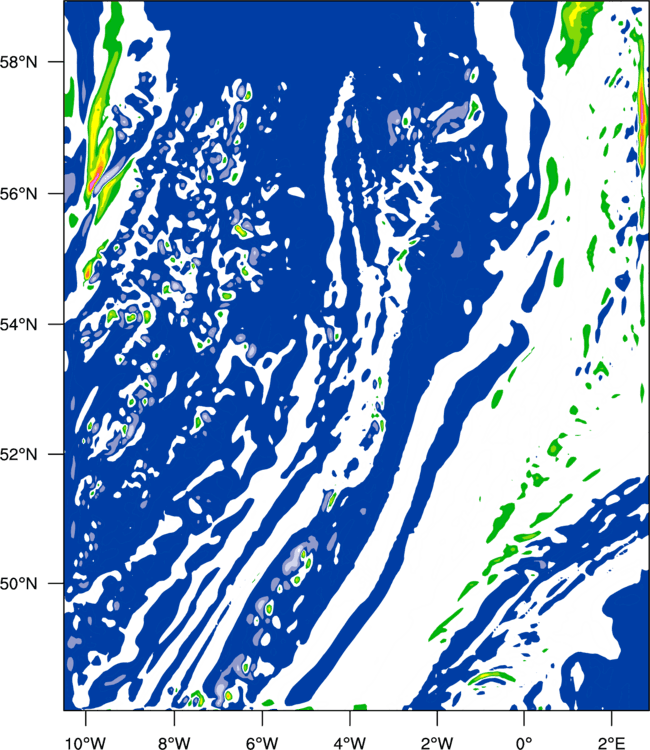Click the 52°N latitude label

19,454
